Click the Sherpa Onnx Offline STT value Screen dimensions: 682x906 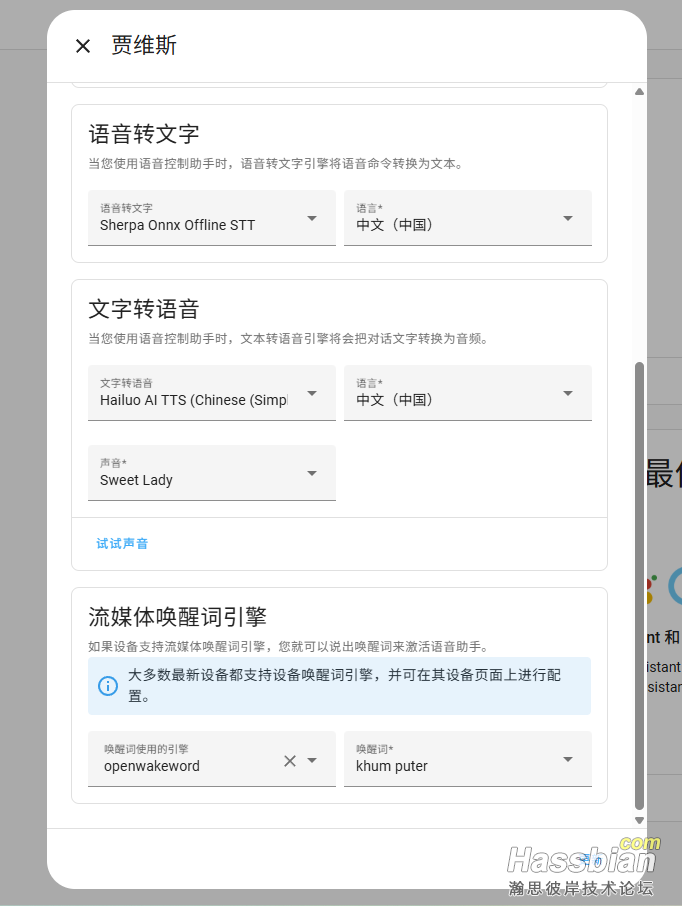177,225
